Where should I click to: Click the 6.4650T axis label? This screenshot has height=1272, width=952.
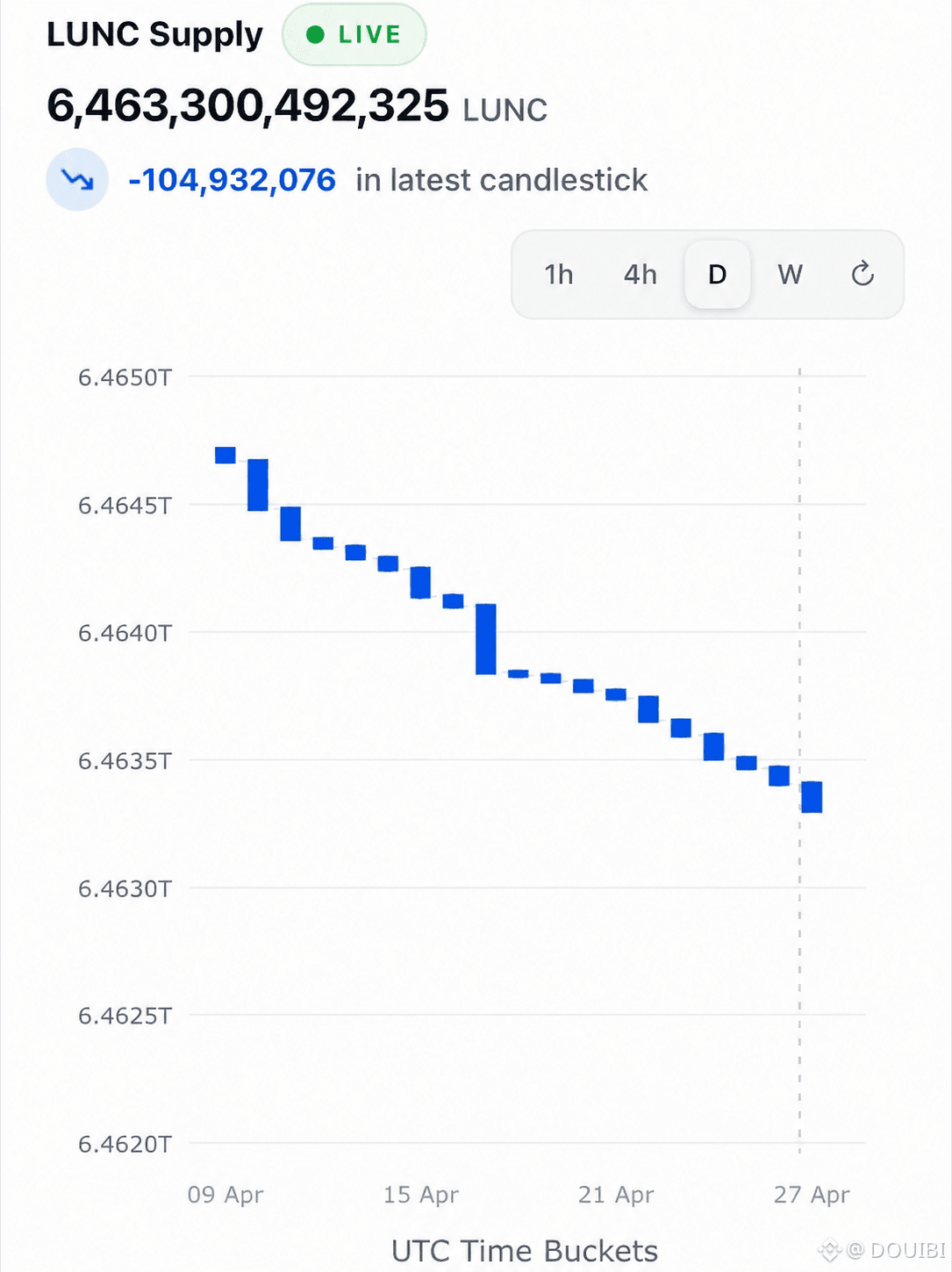coord(125,377)
